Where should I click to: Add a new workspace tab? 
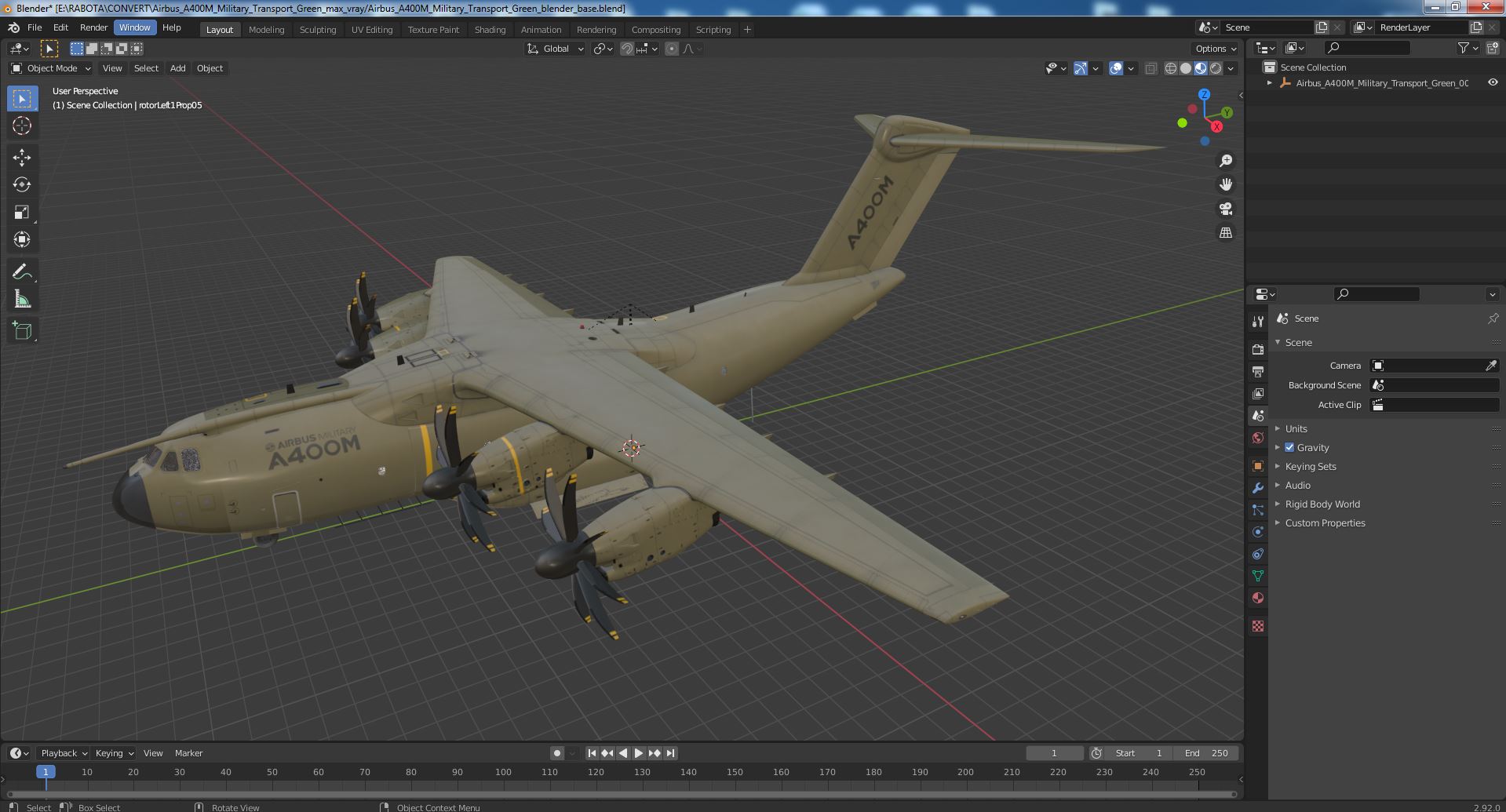pyautogui.click(x=747, y=30)
